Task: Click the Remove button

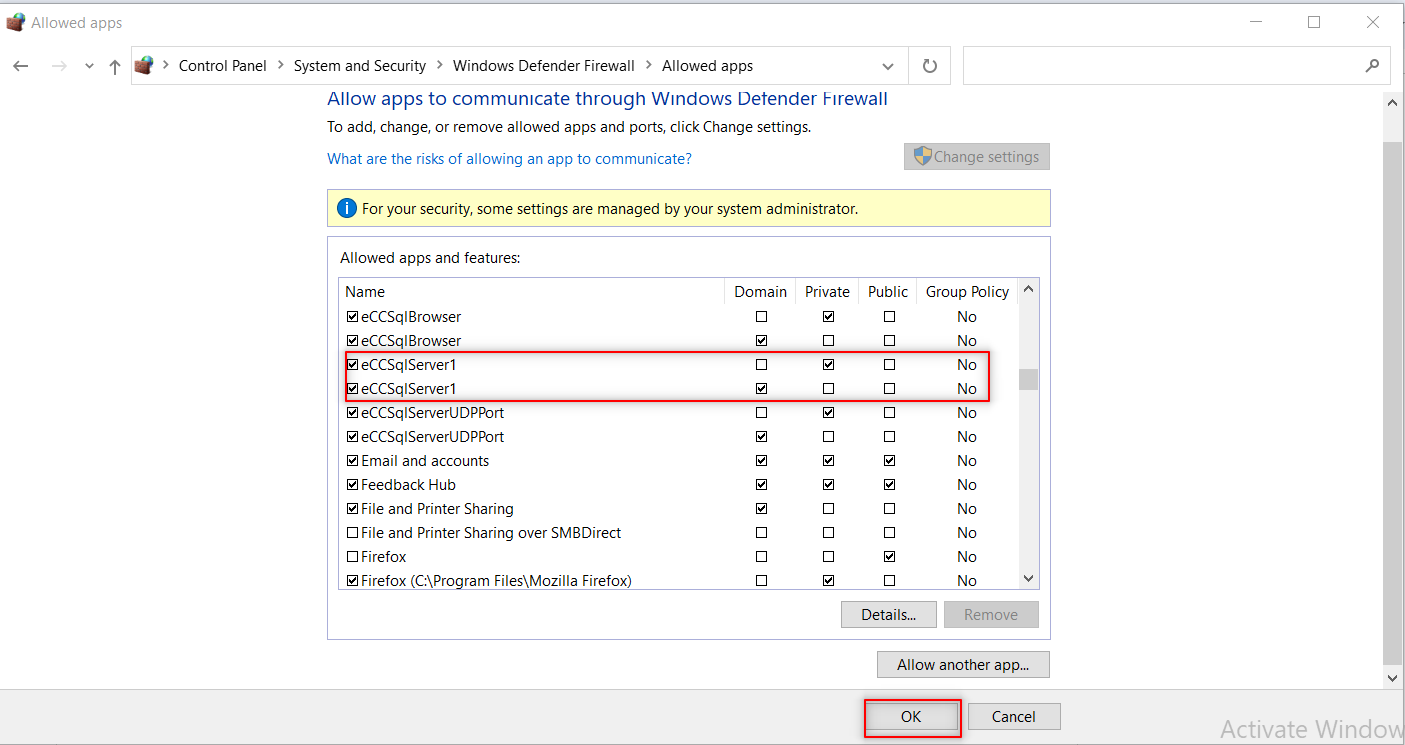Action: tap(991, 615)
